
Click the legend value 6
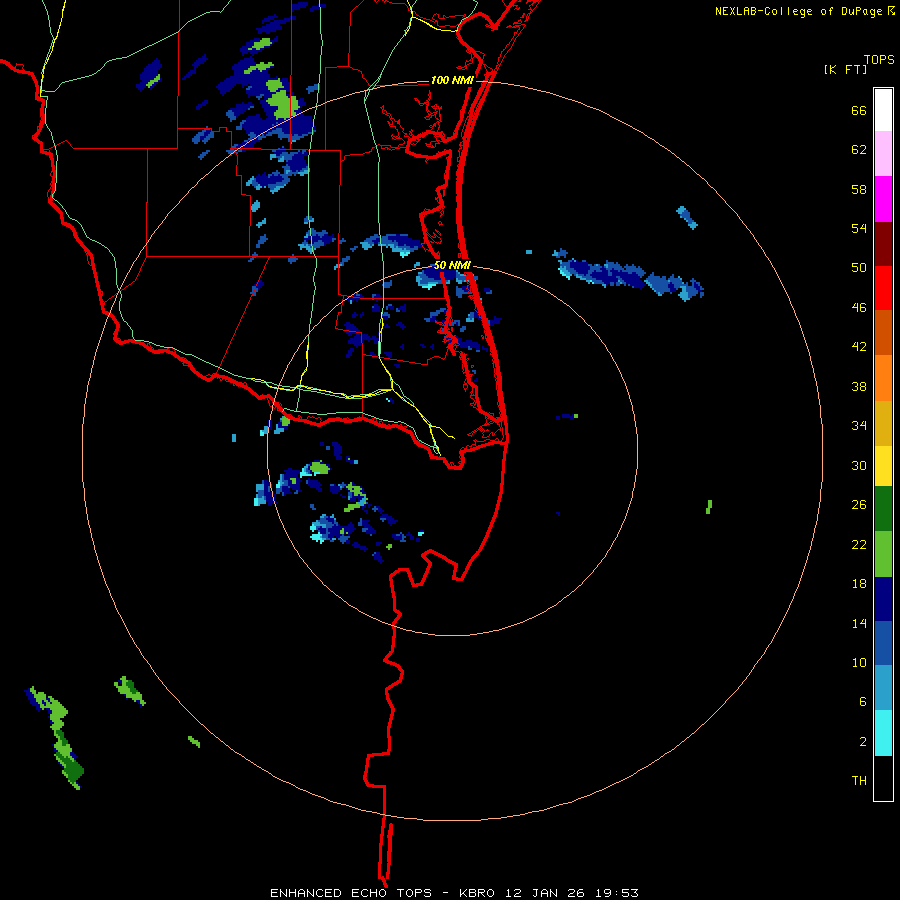click(863, 702)
